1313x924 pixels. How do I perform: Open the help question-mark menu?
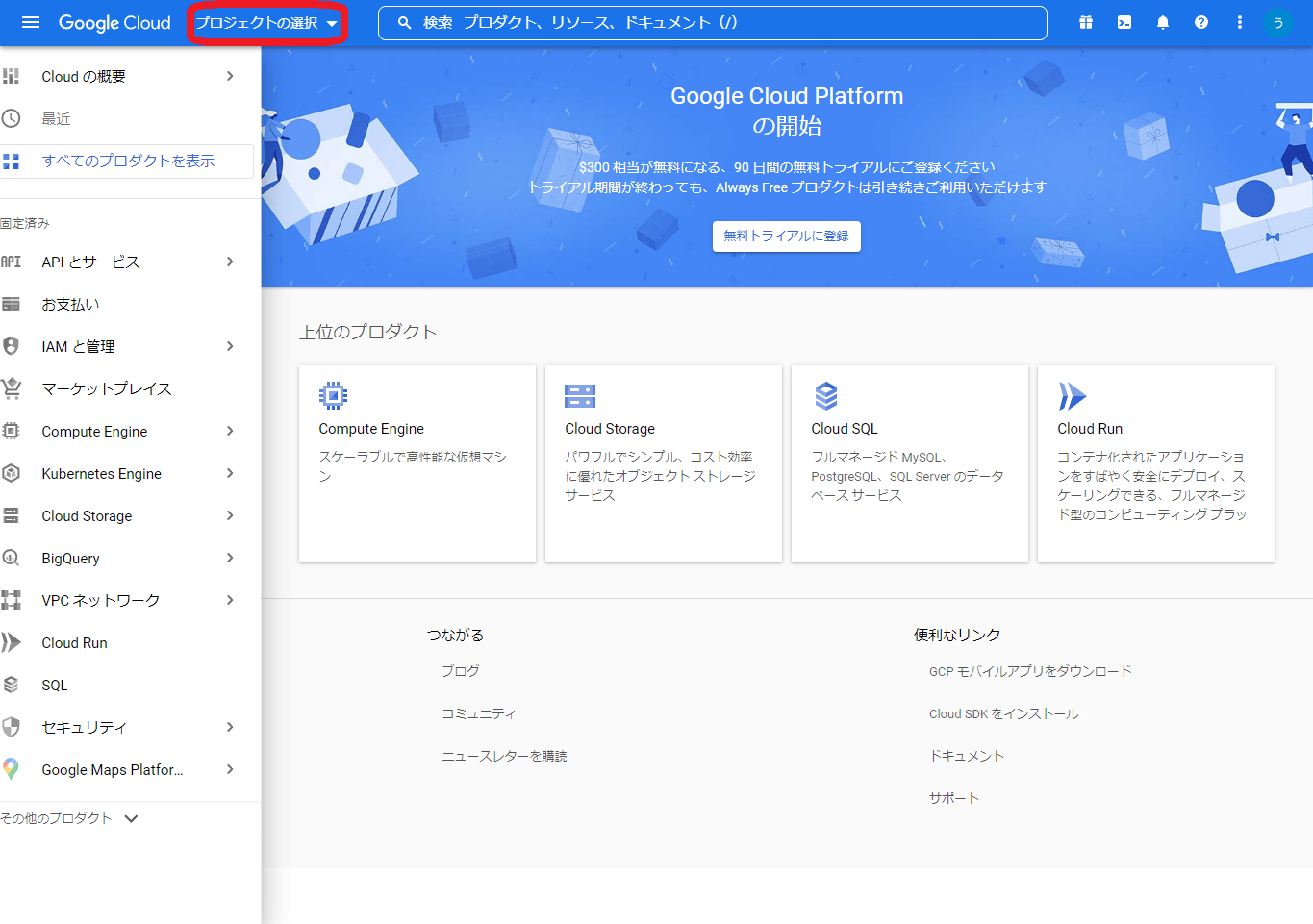point(1200,22)
